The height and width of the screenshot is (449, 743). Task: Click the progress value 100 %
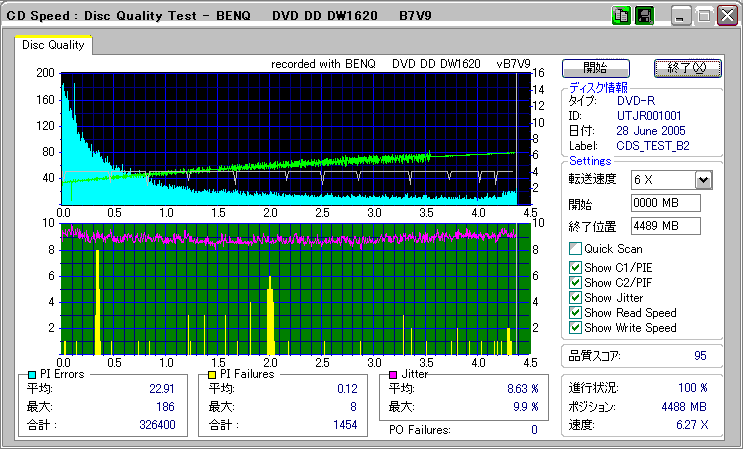pyautogui.click(x=693, y=388)
